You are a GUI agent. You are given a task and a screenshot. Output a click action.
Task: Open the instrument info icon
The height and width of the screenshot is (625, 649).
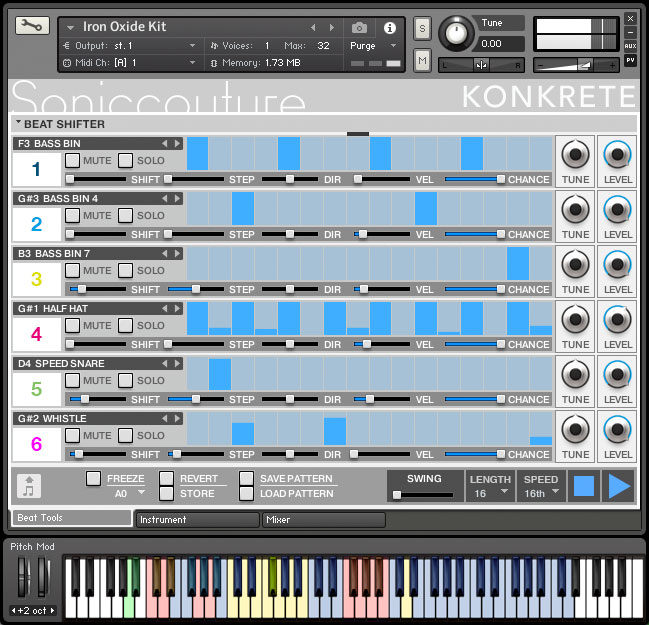pyautogui.click(x=389, y=28)
